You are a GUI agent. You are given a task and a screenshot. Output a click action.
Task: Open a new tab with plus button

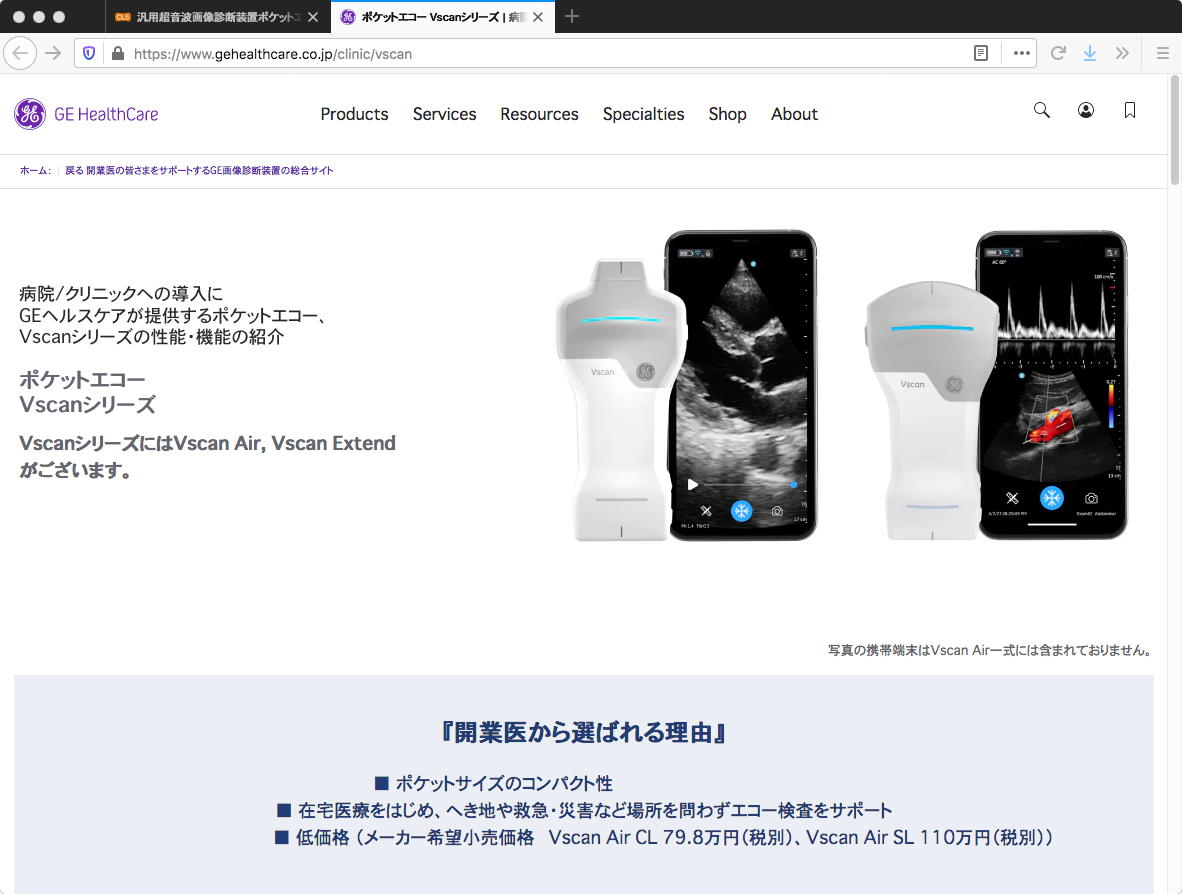(571, 17)
